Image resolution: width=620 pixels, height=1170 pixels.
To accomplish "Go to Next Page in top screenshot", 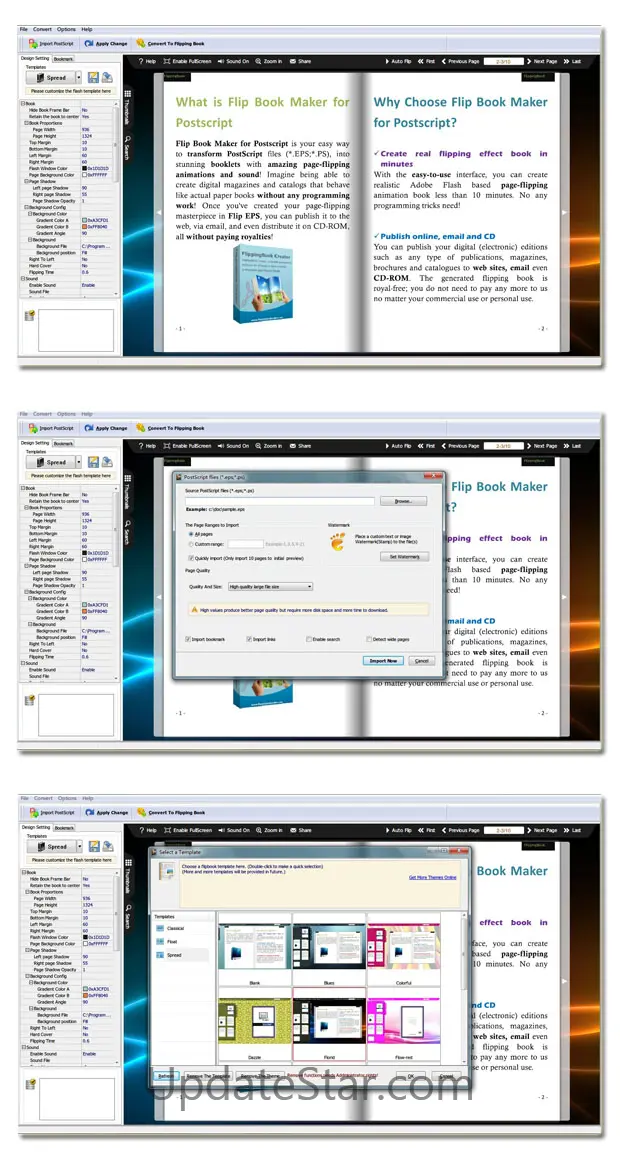I will tap(542, 61).
